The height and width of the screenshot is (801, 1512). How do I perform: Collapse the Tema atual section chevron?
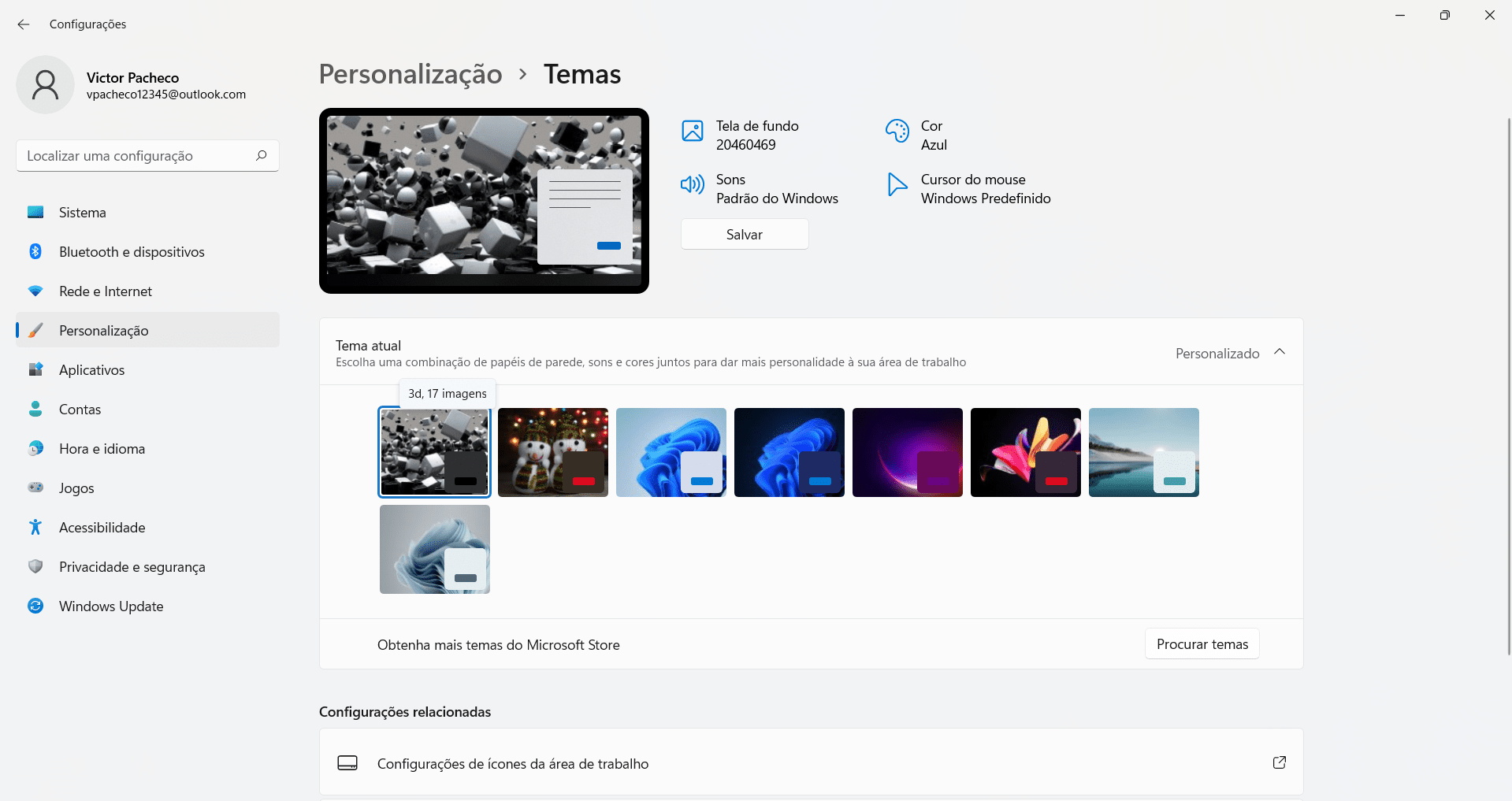(1280, 352)
